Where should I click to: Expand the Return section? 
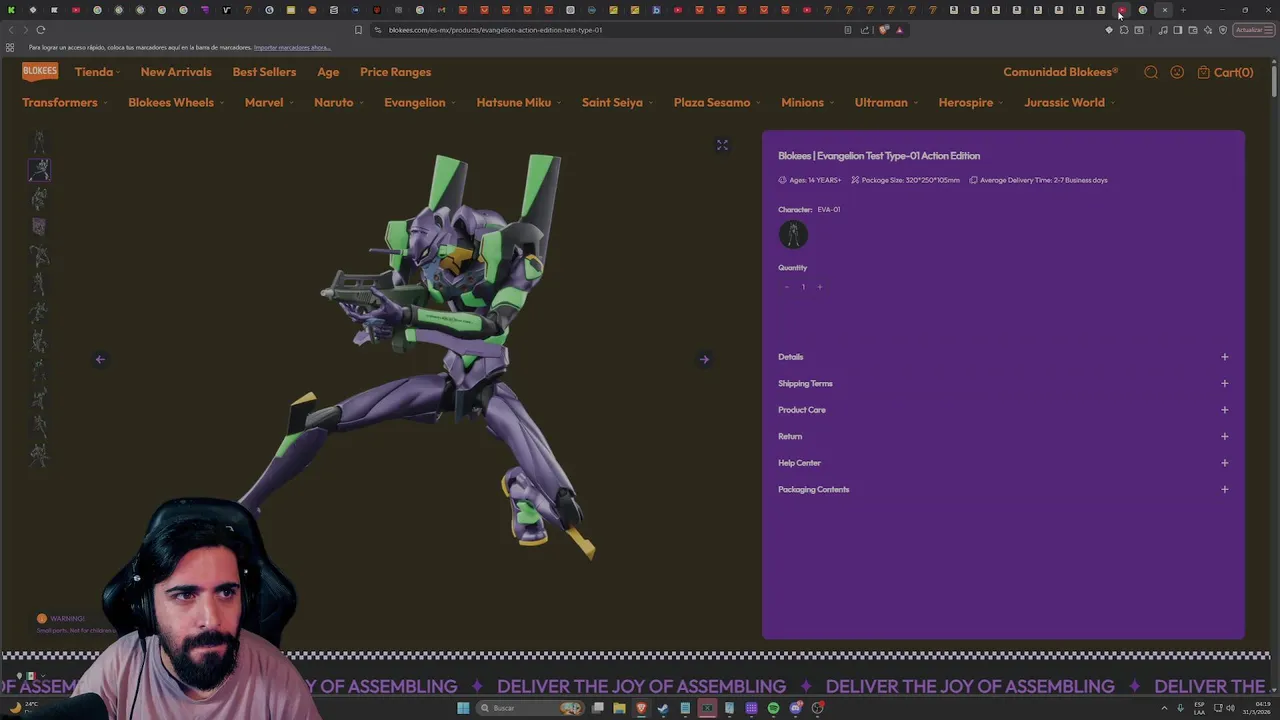click(1003, 436)
